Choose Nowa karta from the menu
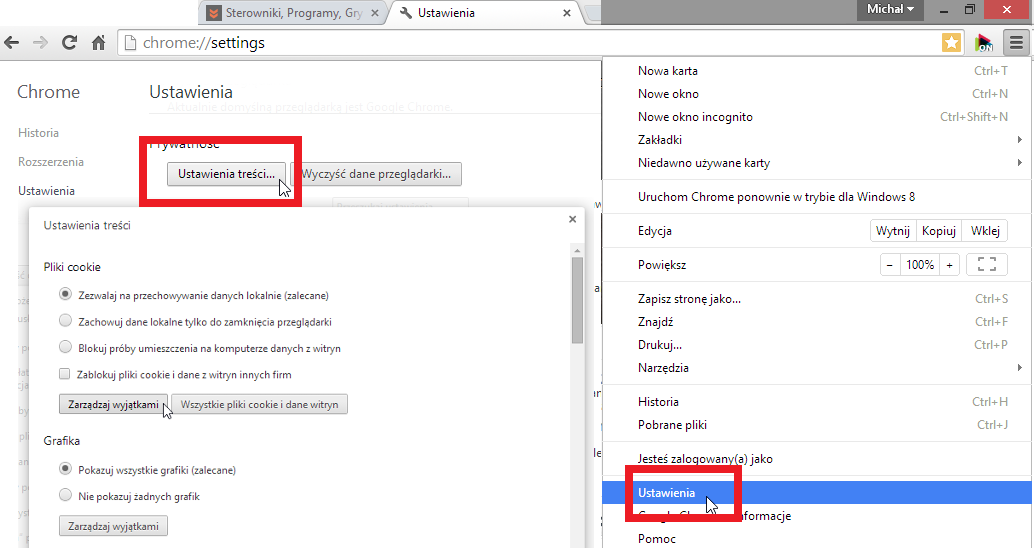This screenshot has width=1034, height=548. click(818, 71)
